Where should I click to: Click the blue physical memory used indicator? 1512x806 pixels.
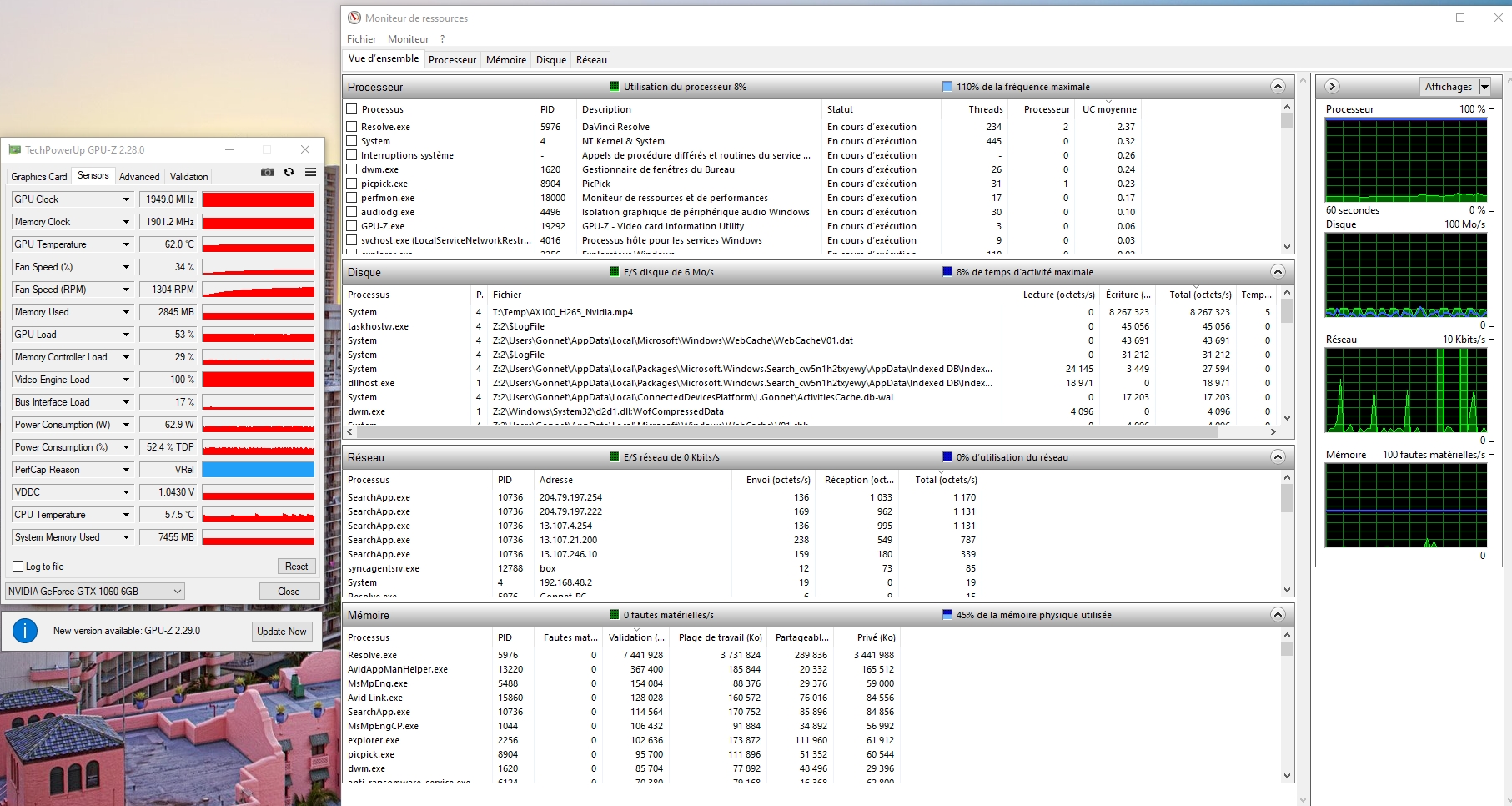947,615
